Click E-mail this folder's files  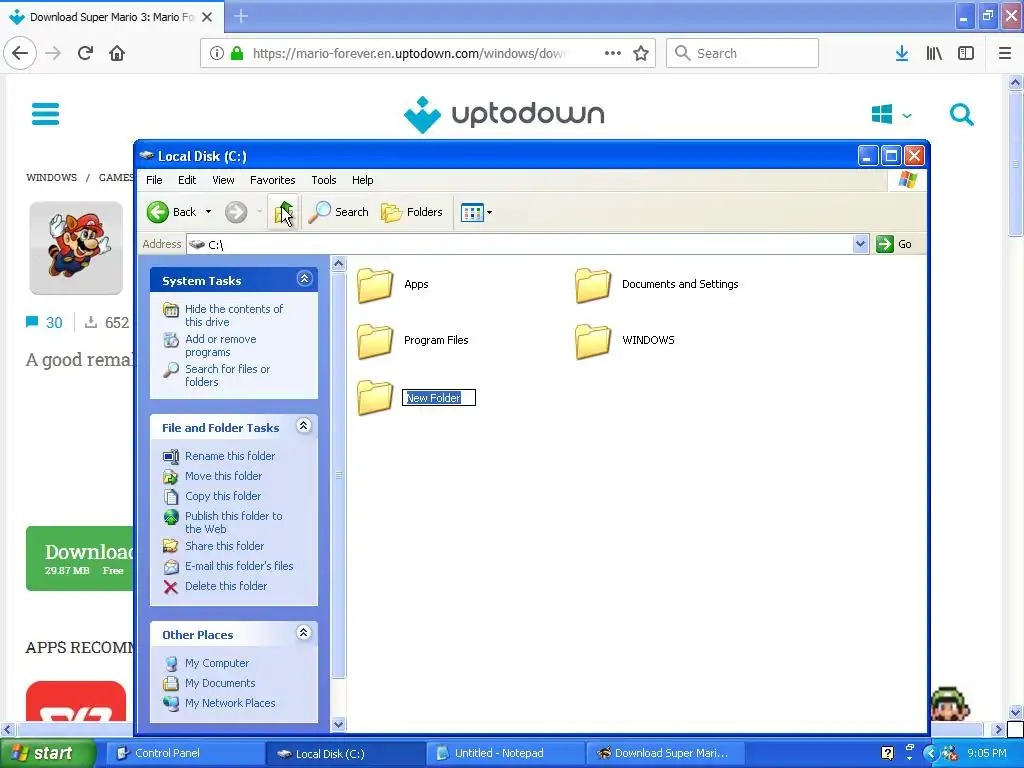pyautogui.click(x=239, y=566)
